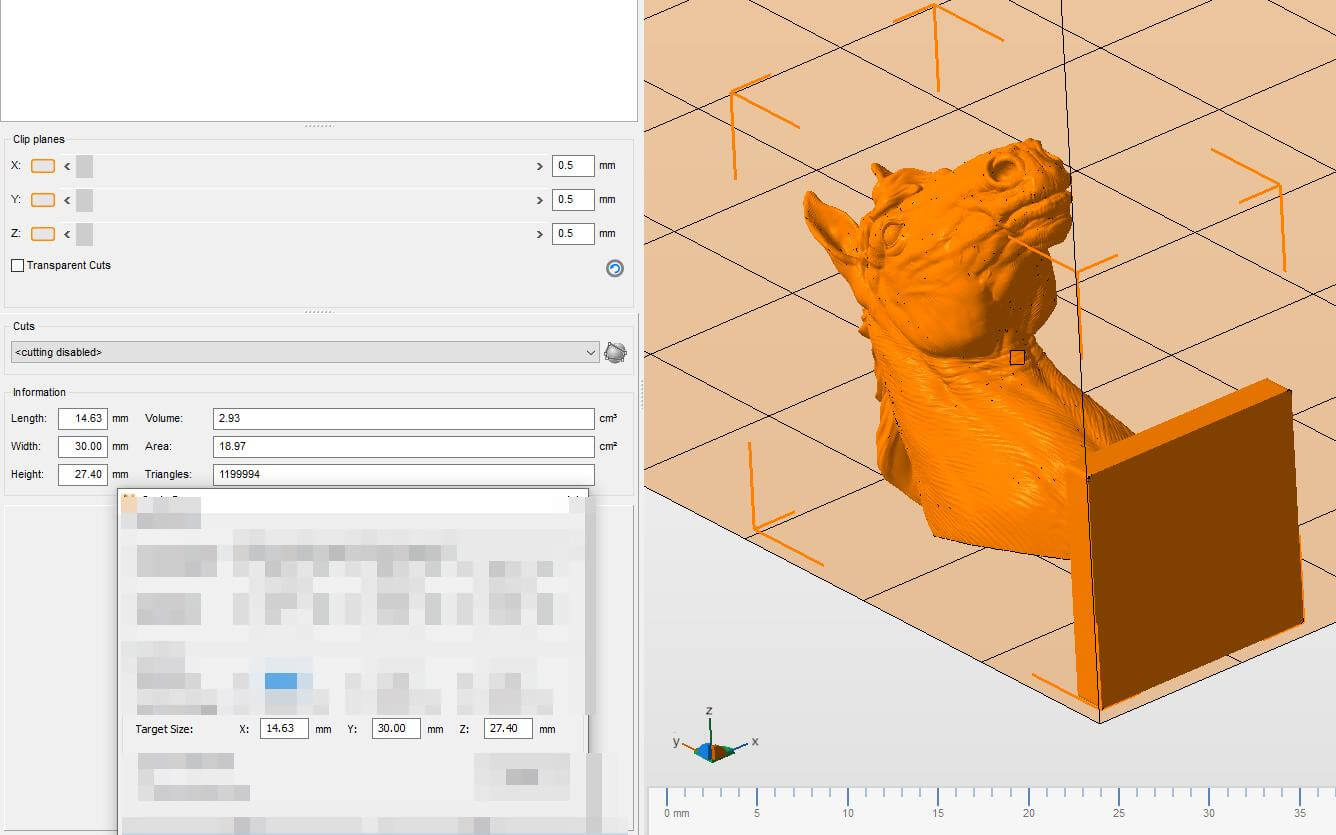The width and height of the screenshot is (1336, 835).
Task: Click the Y clip plane slider handle
Action: [x=84, y=200]
